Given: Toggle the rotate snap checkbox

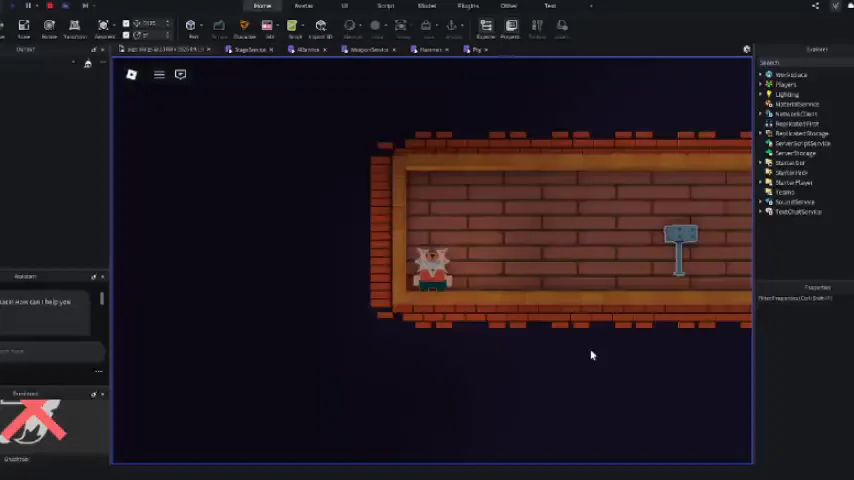Looking at the screenshot, I should [126, 35].
